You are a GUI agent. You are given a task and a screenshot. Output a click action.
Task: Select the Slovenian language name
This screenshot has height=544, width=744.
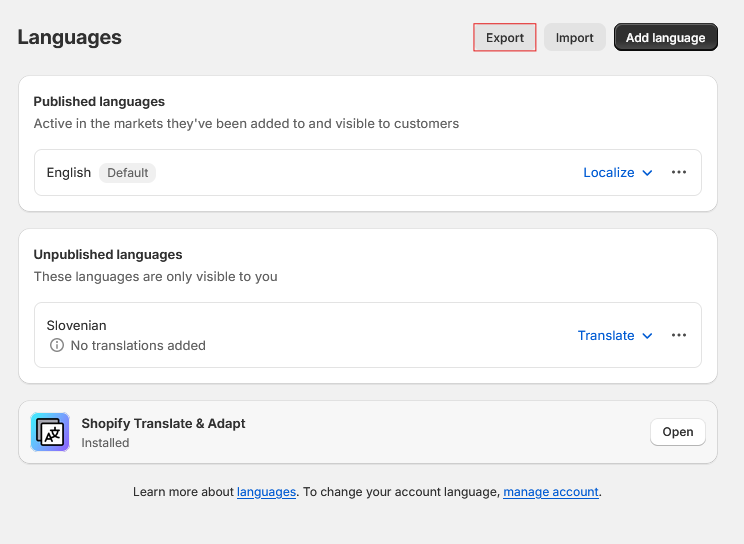pos(76,325)
